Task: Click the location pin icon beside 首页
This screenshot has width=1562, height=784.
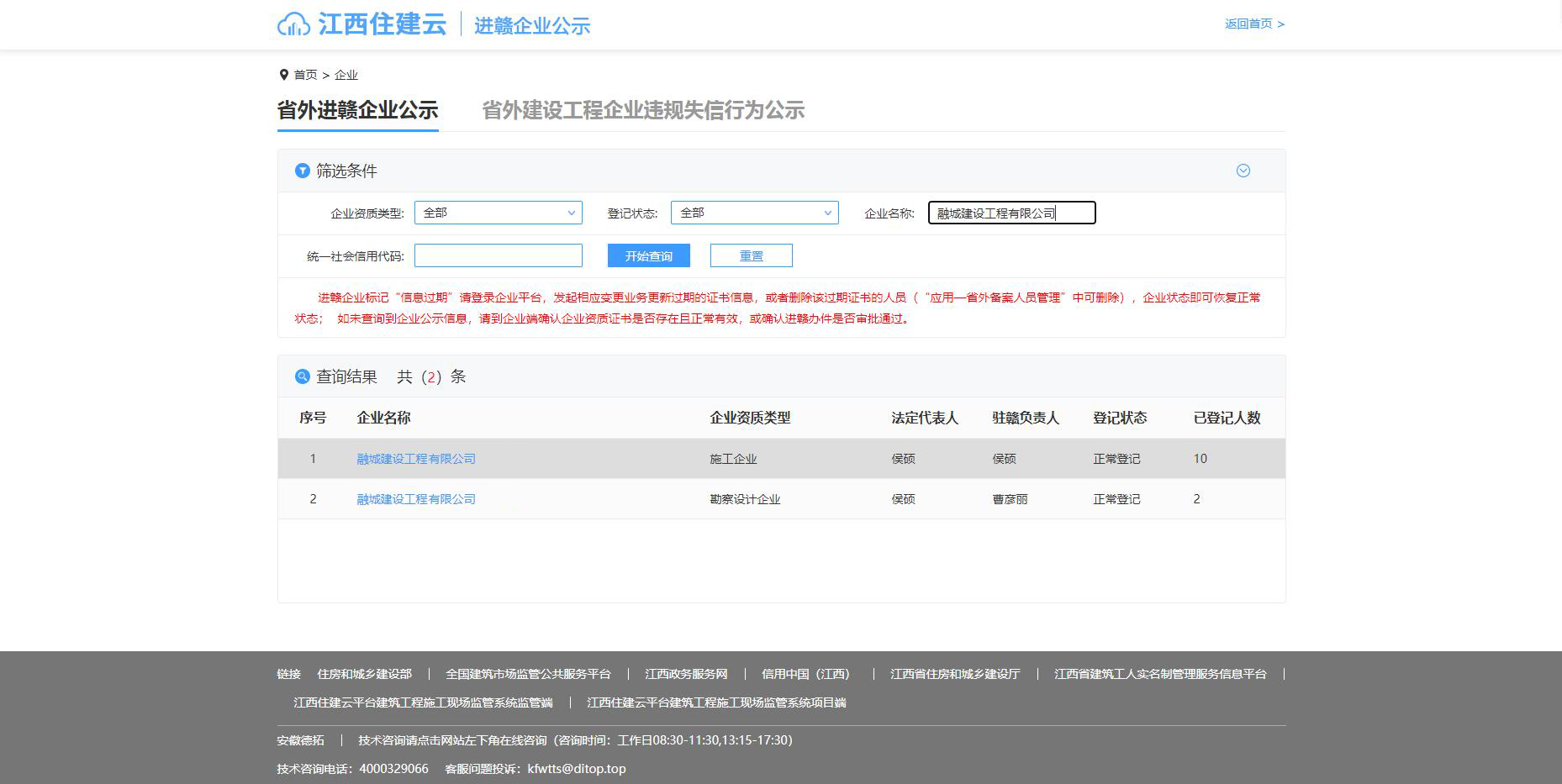Action: (x=283, y=75)
